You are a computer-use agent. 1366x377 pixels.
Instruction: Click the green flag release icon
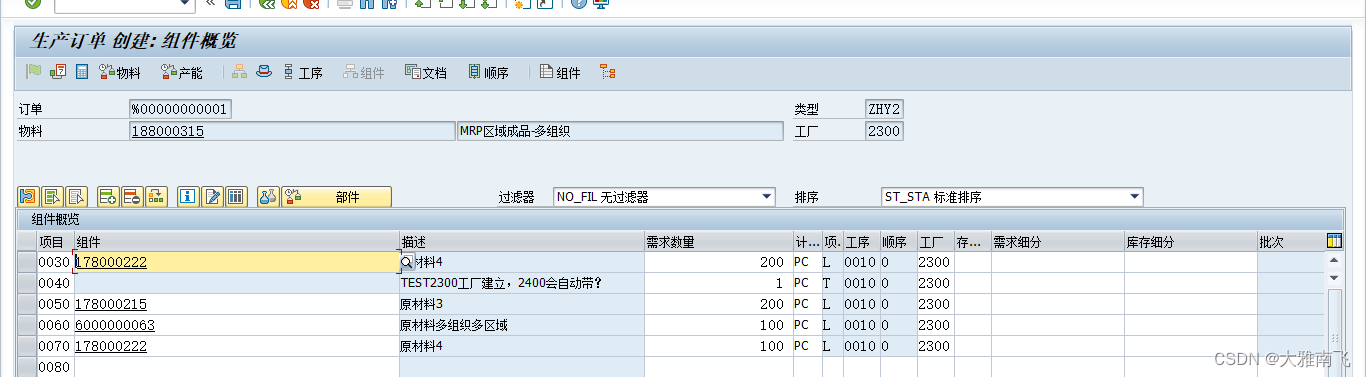pyautogui.click(x=34, y=72)
